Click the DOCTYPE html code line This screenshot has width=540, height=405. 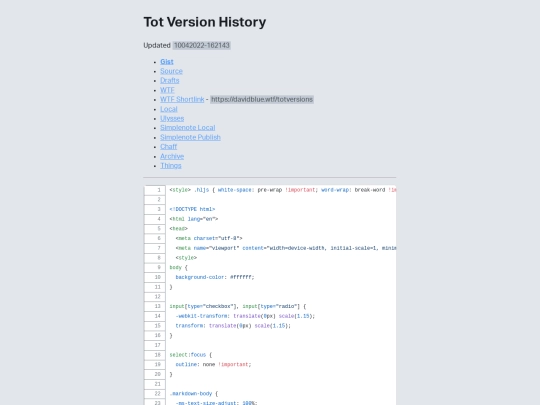coord(192,209)
